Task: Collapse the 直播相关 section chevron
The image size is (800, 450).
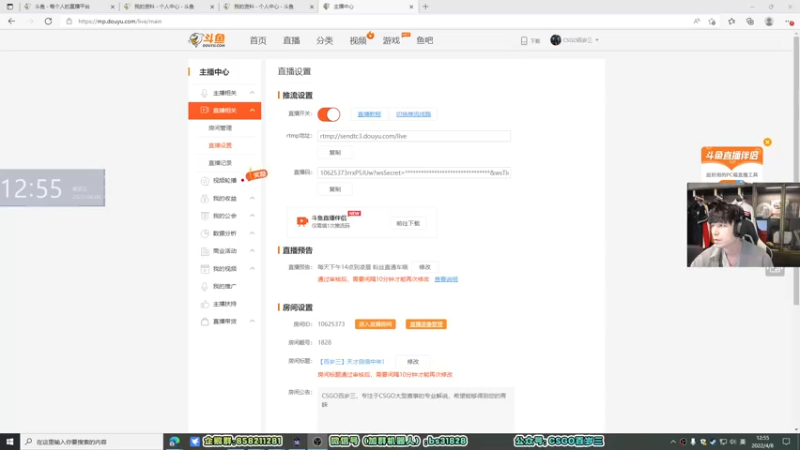Action: coord(252,110)
